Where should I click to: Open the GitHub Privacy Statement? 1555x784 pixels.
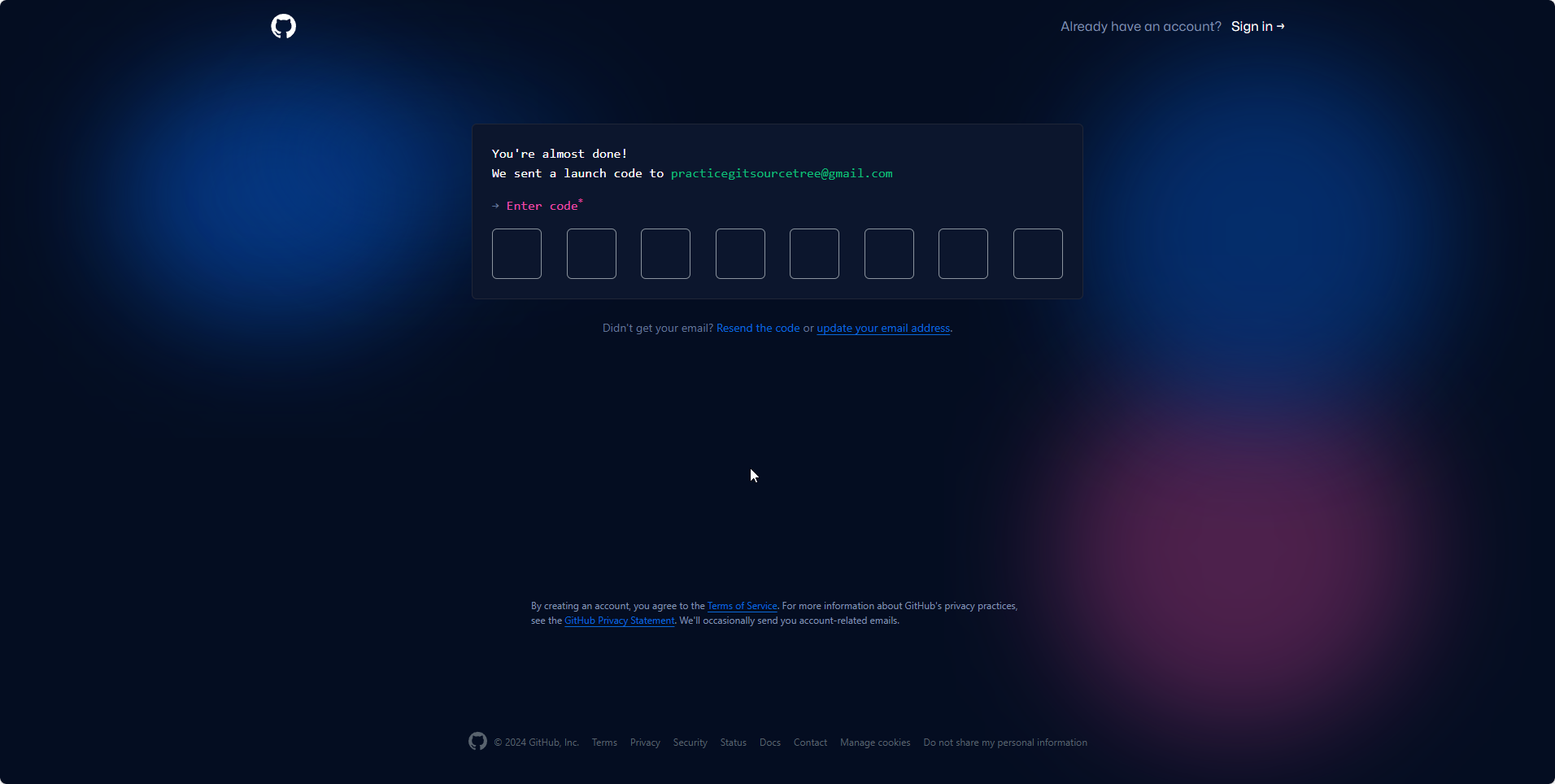pos(618,620)
